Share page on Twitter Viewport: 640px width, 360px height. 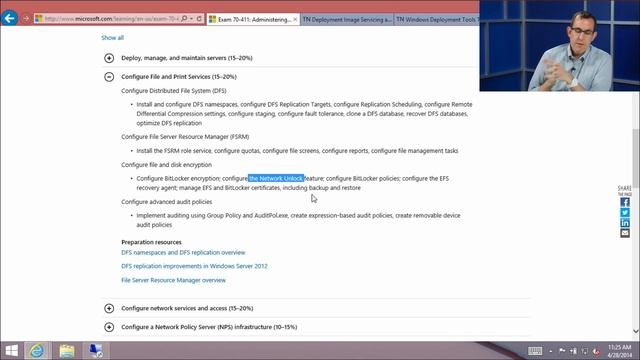(625, 213)
